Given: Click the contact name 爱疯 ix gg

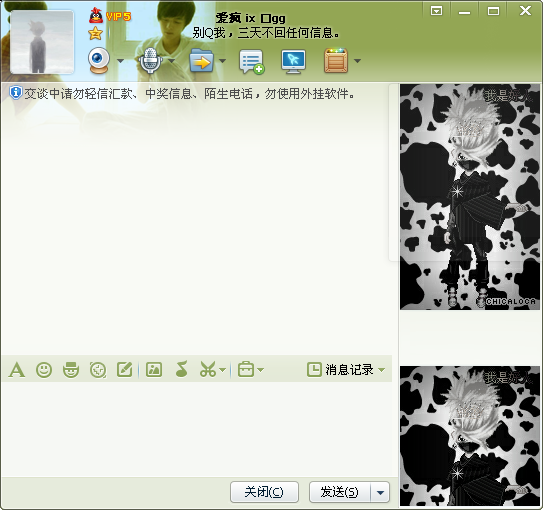Looking at the screenshot, I should point(251,18).
